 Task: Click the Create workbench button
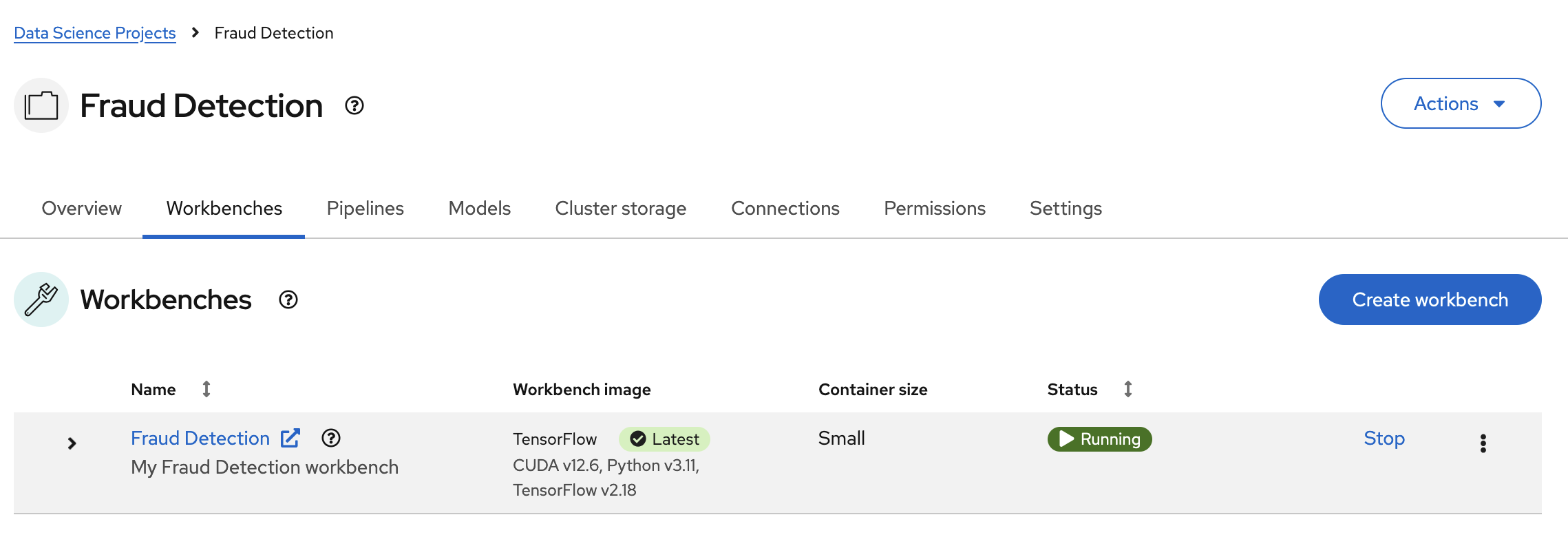(1429, 299)
